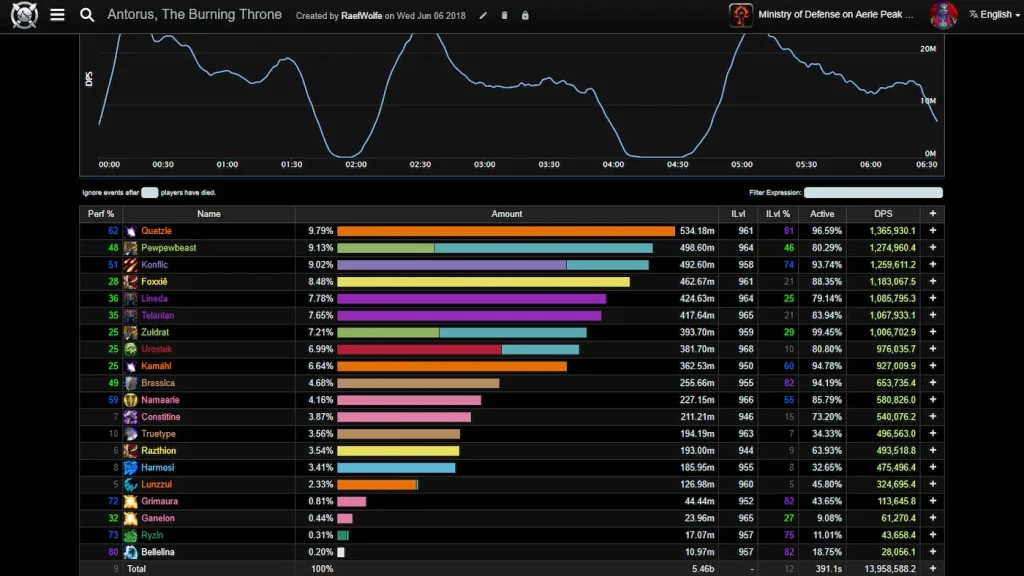Click Lunzzul class spec icon
The height and width of the screenshot is (576, 1024).
pos(131,485)
